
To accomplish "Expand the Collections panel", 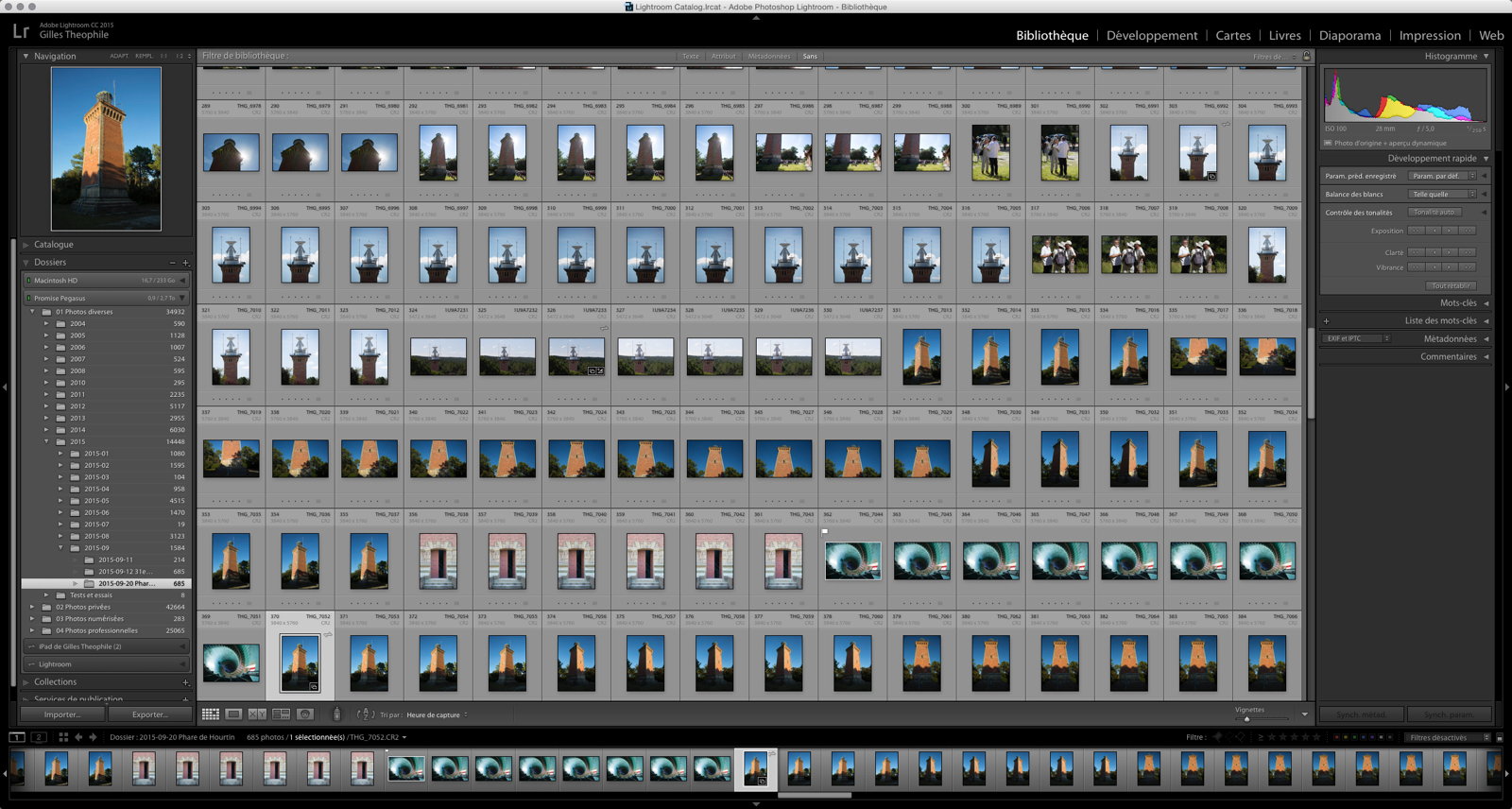I will [26, 682].
